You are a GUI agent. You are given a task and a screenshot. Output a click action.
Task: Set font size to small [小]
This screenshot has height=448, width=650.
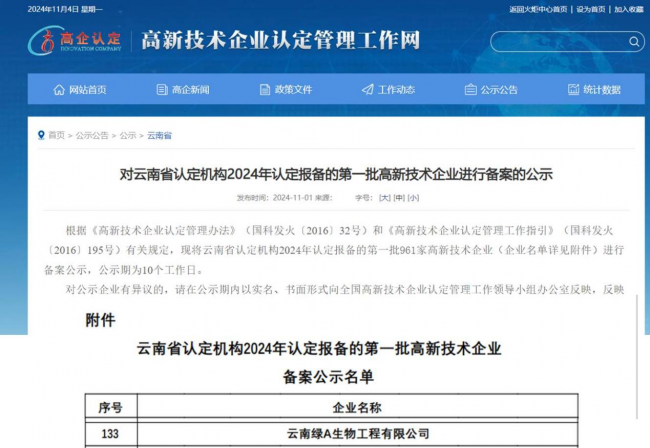pos(413,198)
